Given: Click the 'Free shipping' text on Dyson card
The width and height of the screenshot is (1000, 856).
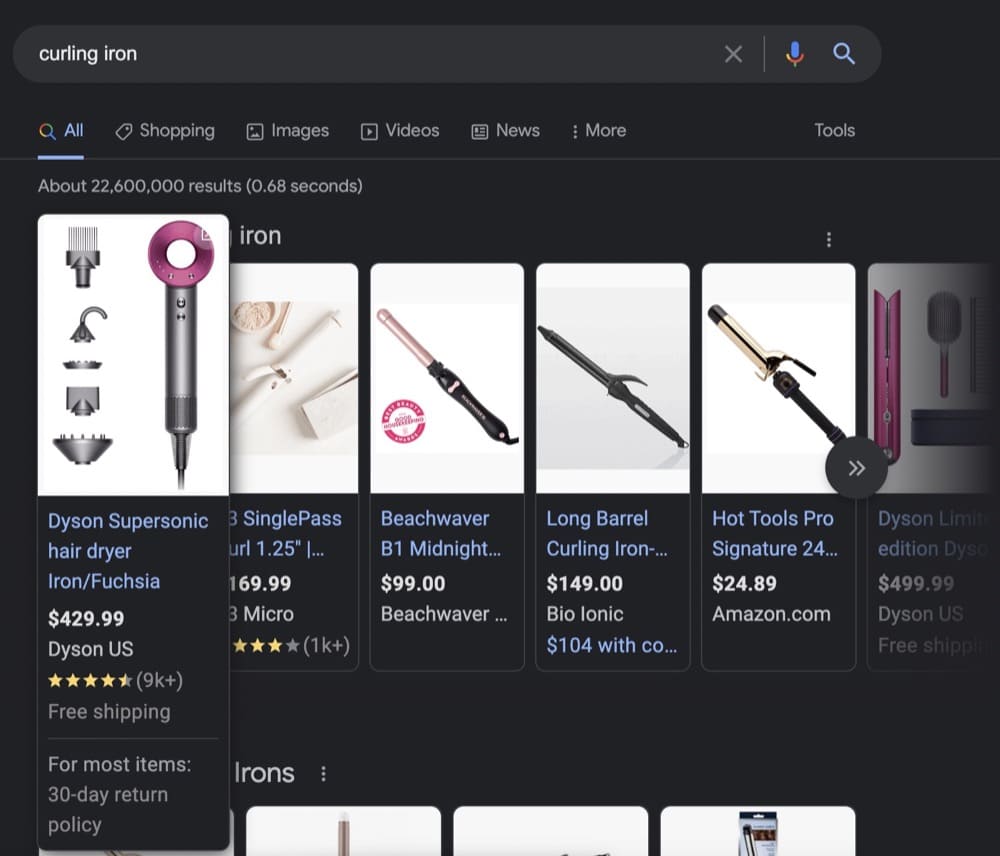Looking at the screenshot, I should [x=109, y=712].
